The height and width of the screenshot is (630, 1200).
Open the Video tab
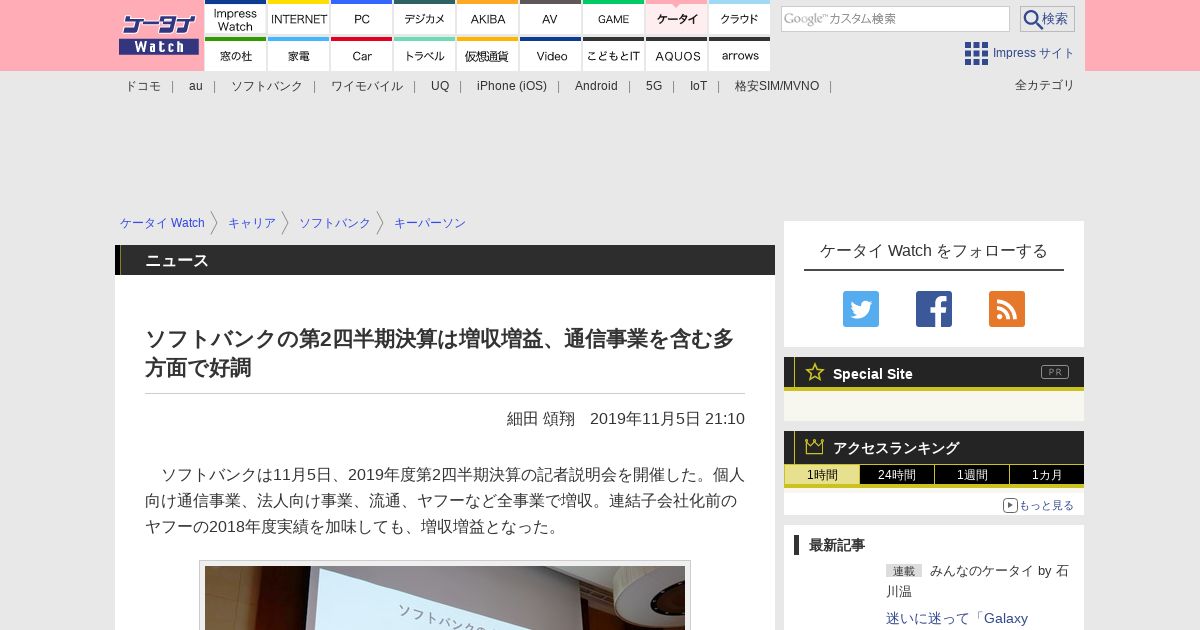click(x=551, y=54)
